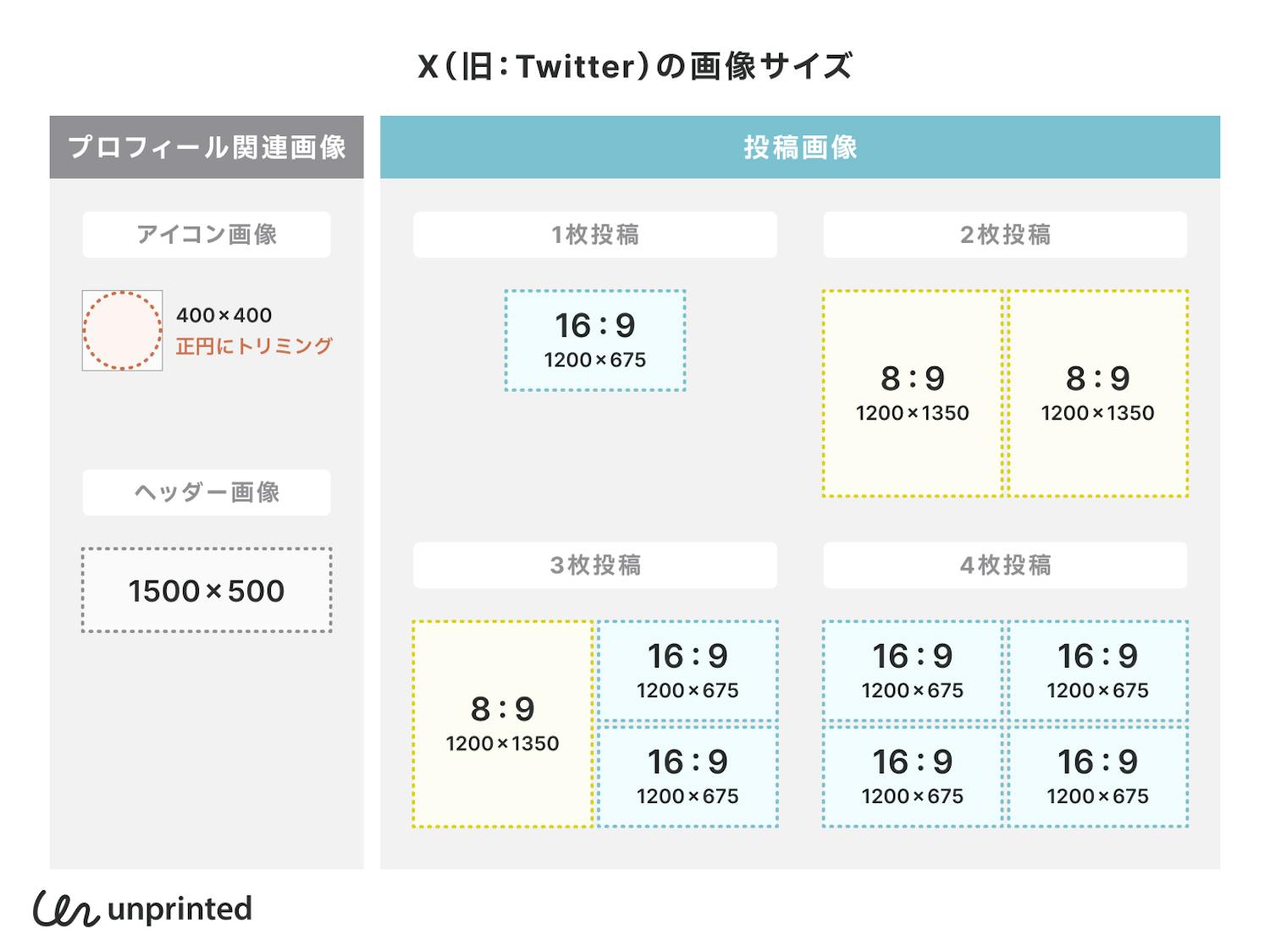Click the orange 正円にトリミング text
Screen dimensions: 1270x952
(x=254, y=346)
